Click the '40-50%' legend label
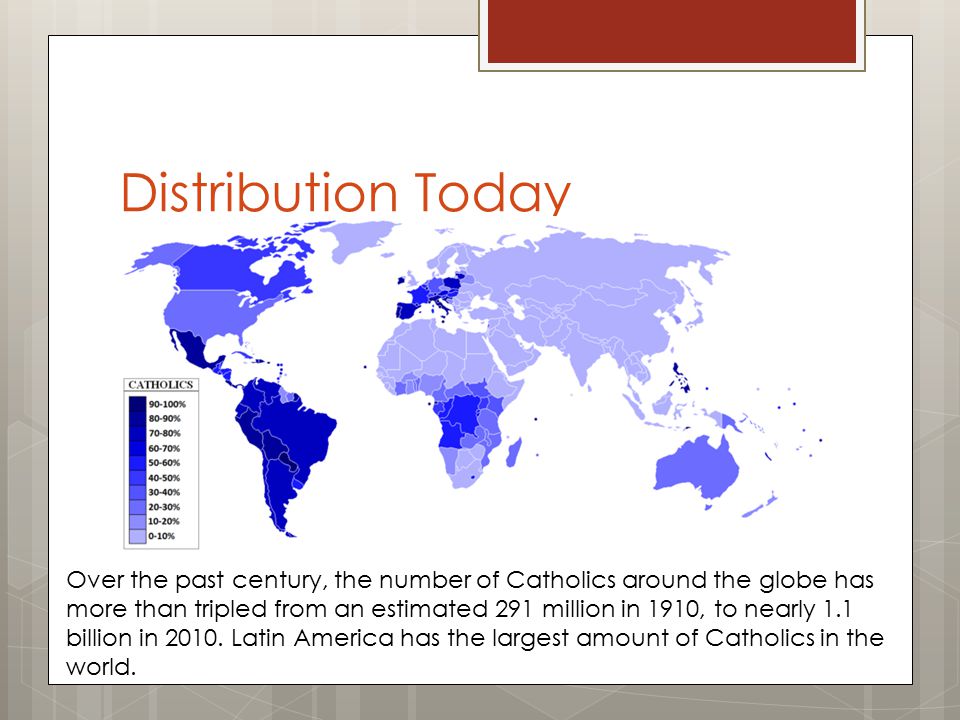 pos(164,478)
